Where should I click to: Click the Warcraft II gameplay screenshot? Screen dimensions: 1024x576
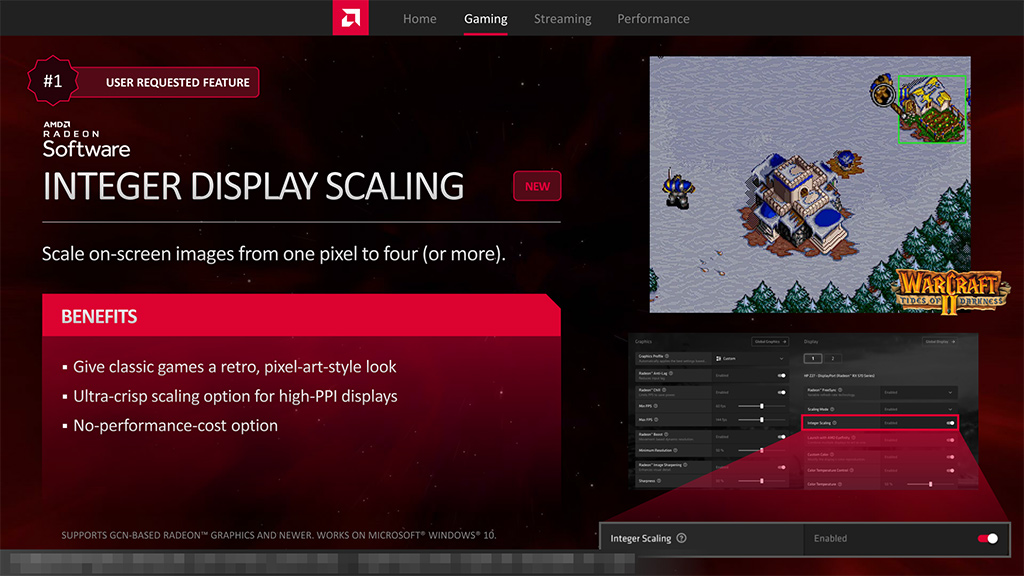pos(810,184)
